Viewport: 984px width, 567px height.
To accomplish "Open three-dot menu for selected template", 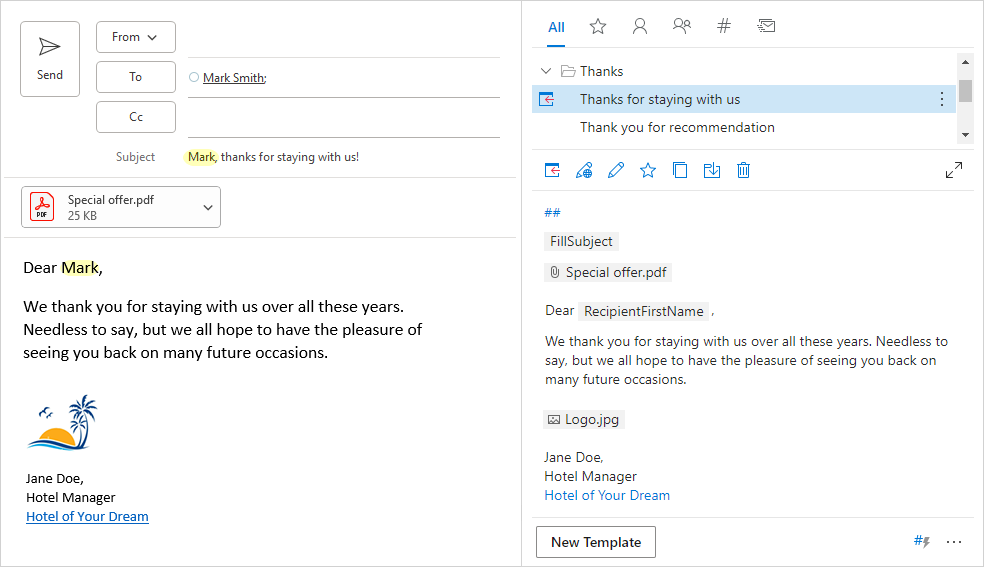I will 941,99.
